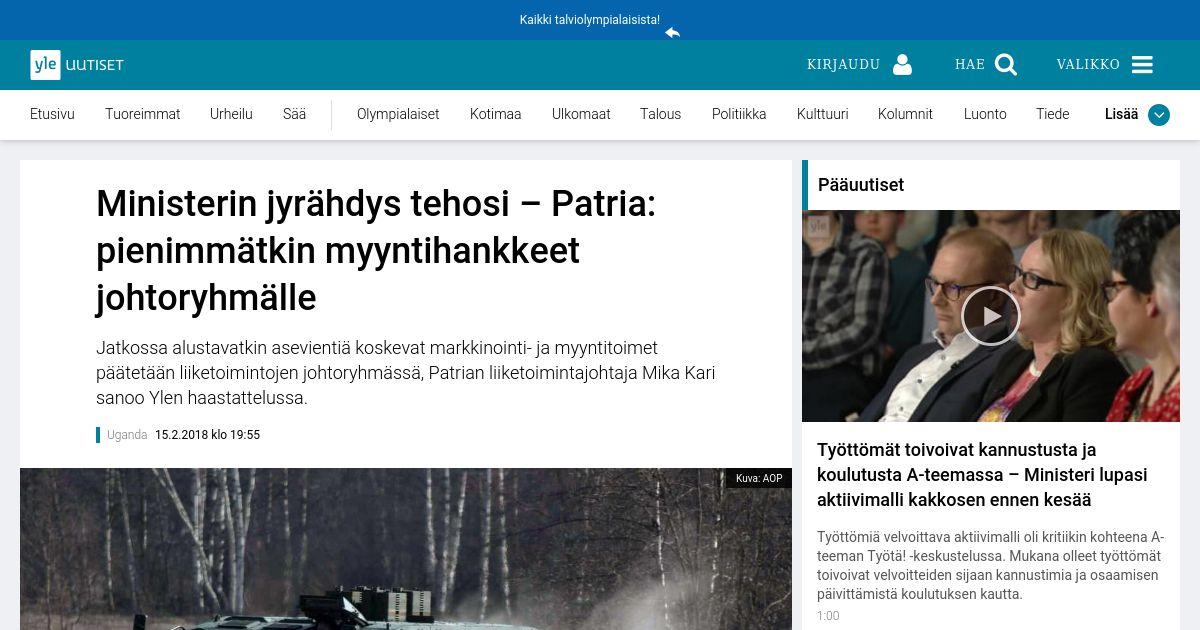Click the armored vehicle article image
1200x630 pixels.
[x=406, y=549]
